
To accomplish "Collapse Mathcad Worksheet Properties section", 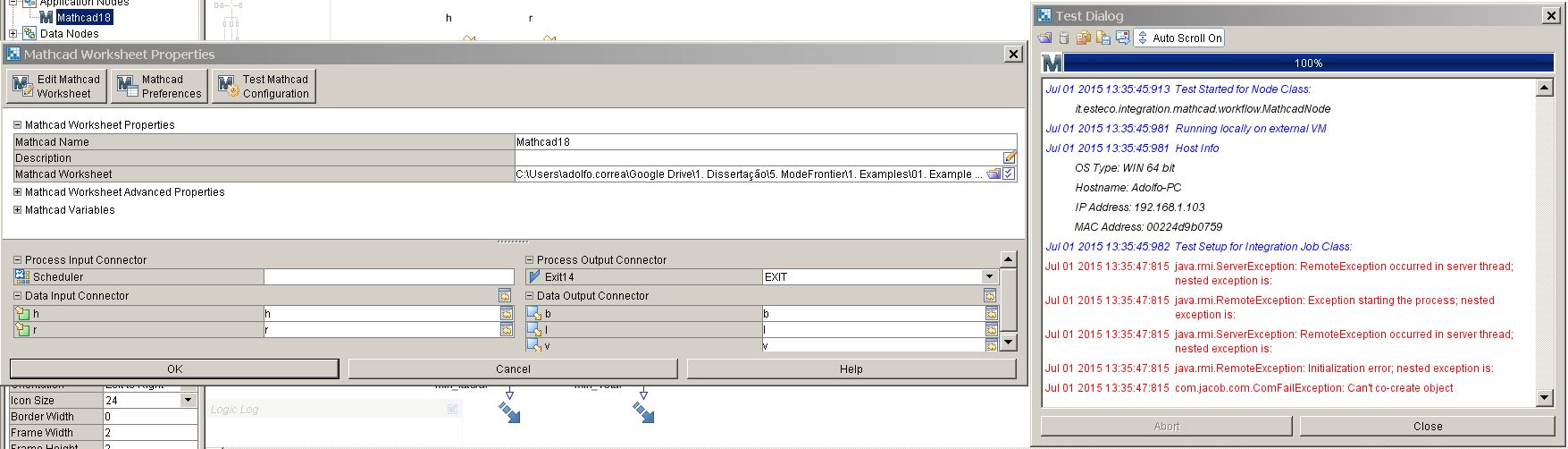I will pos(17,125).
